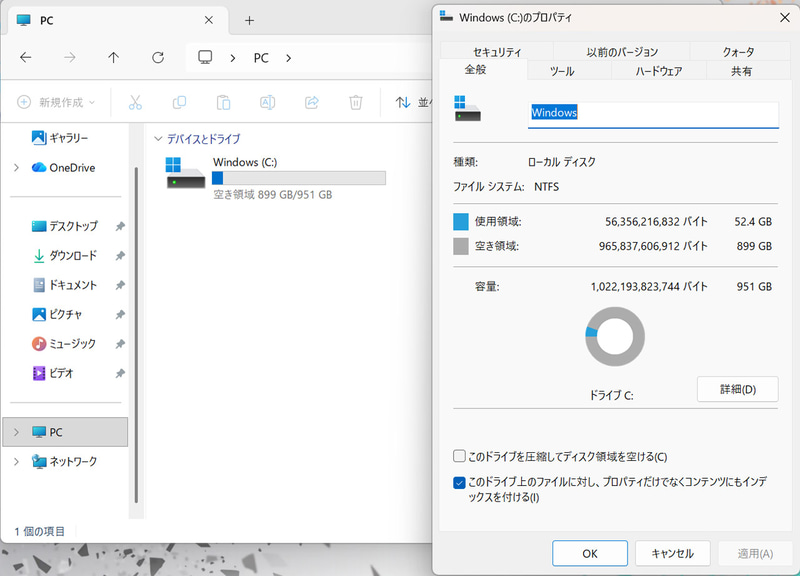Expand the PC item in the sidebar
The width and height of the screenshot is (800, 576).
click(18, 431)
